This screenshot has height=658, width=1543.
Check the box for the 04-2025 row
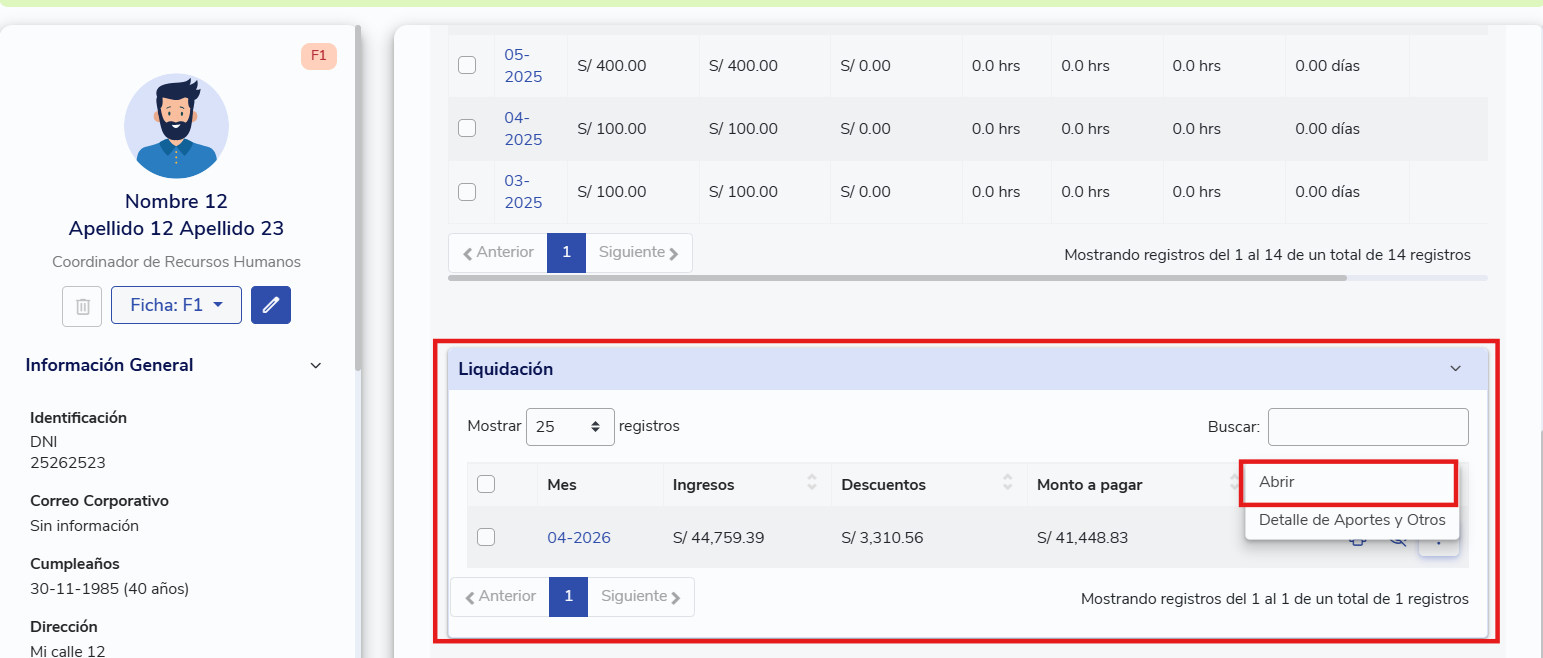[467, 129]
